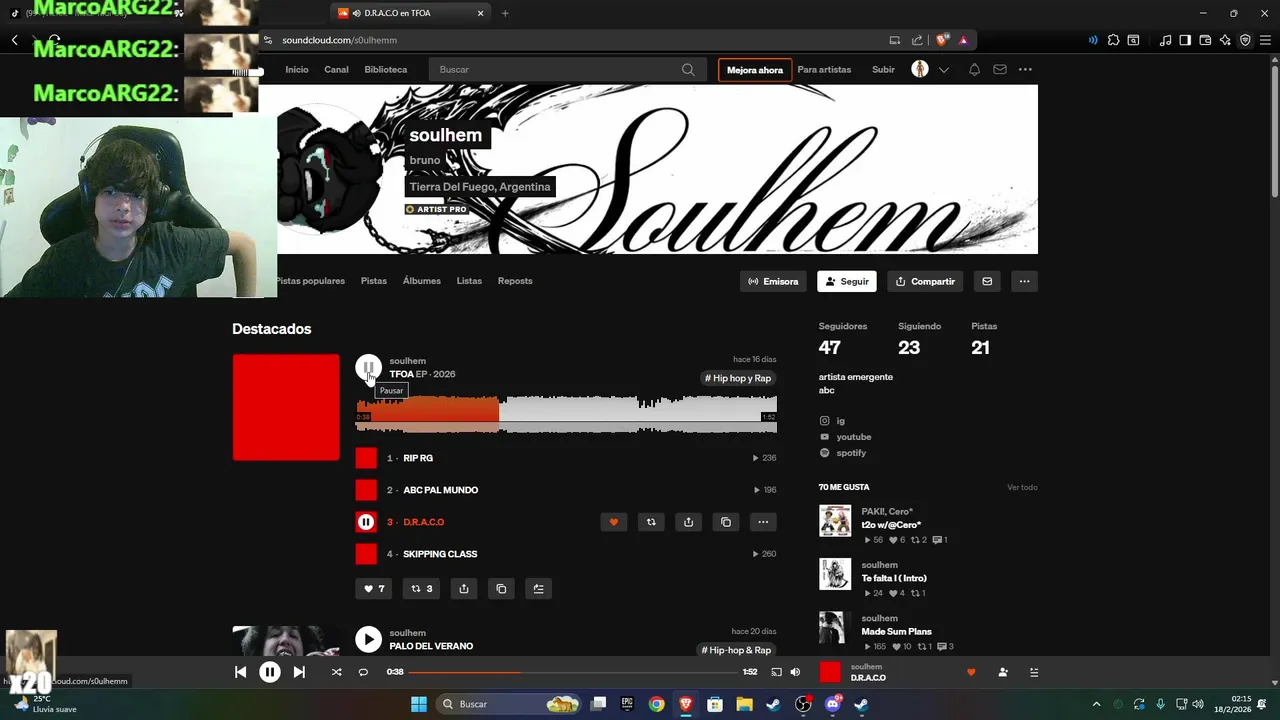Open the notifications bell
Screen dimensions: 1280x720
(x=974, y=70)
